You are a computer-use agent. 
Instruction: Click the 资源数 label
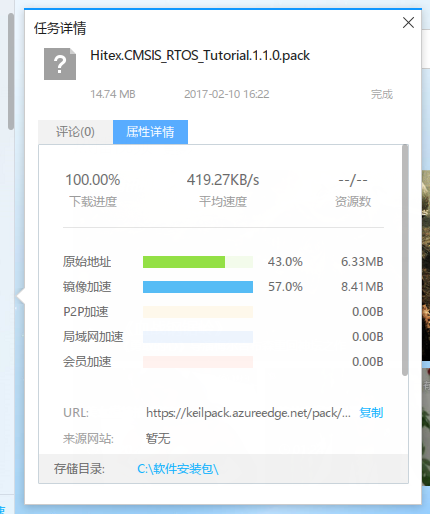click(x=353, y=202)
